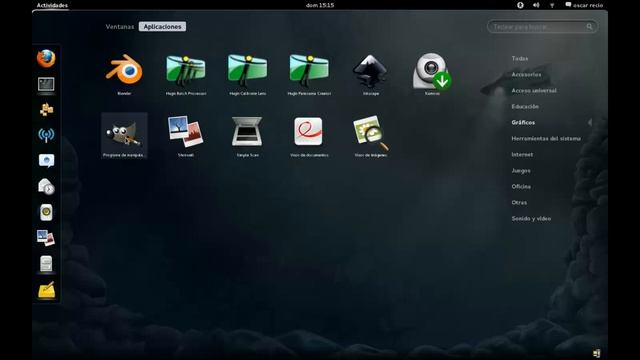The height and width of the screenshot is (360, 640).
Task: Select the Juegos category
Action: (521, 171)
